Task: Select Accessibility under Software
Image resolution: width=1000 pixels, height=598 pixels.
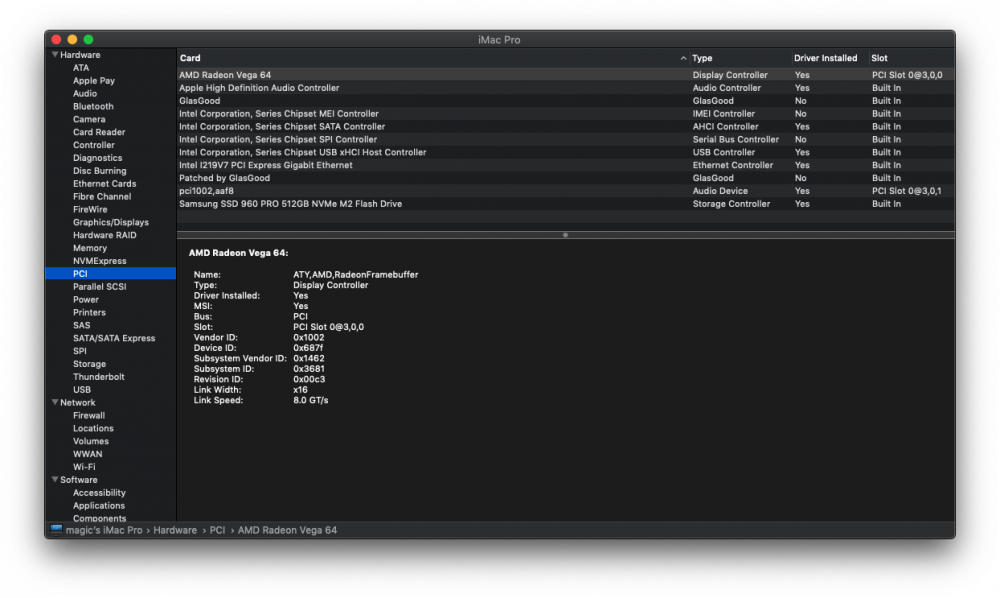Action: click(x=99, y=493)
